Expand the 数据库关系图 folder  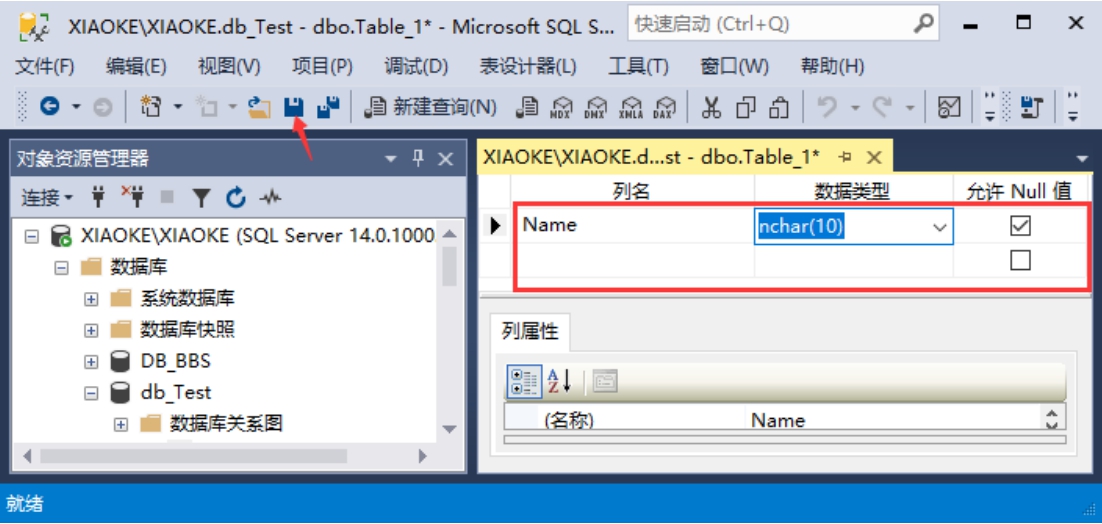121,425
